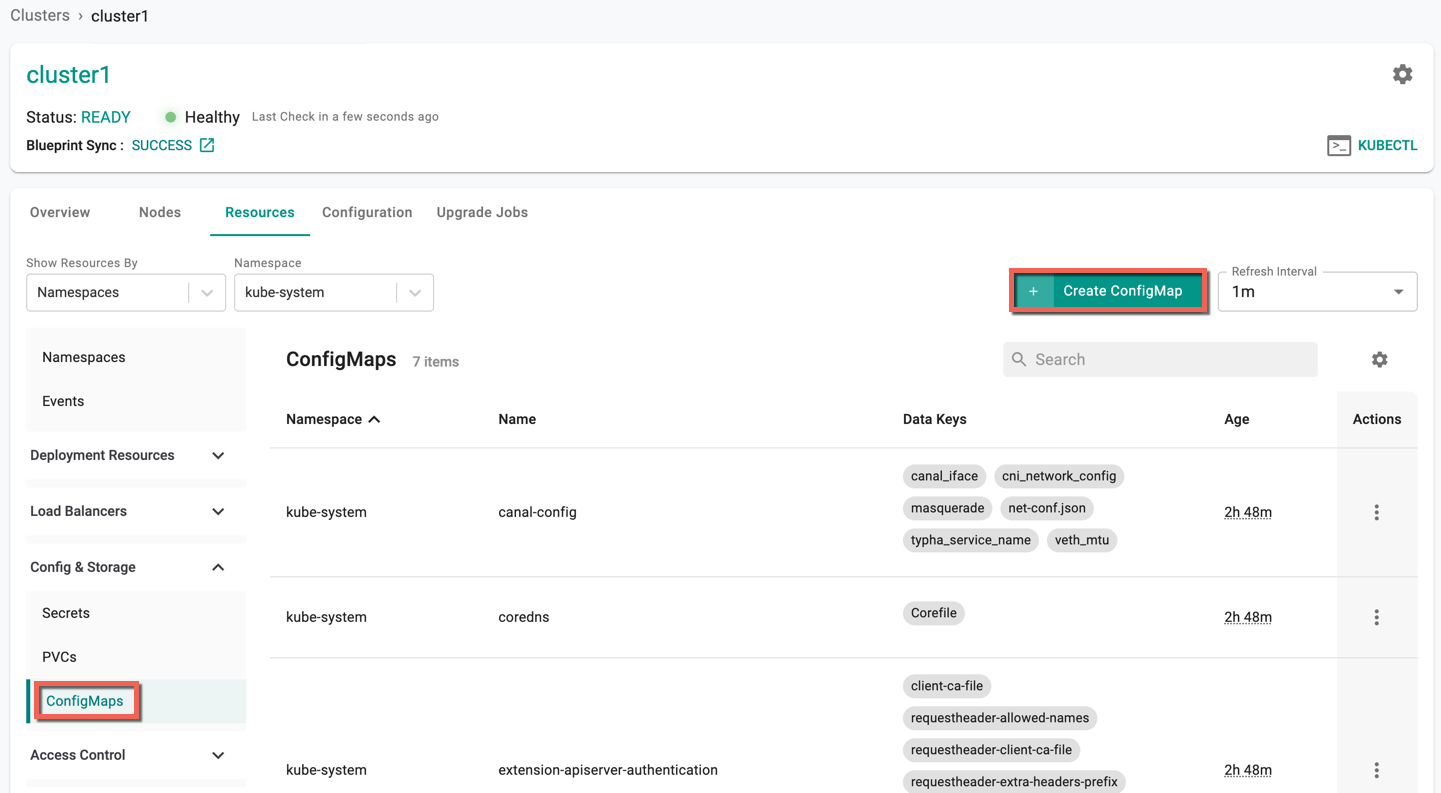Switch to the Nodes tab
This screenshot has width=1441, height=793.
(160, 212)
